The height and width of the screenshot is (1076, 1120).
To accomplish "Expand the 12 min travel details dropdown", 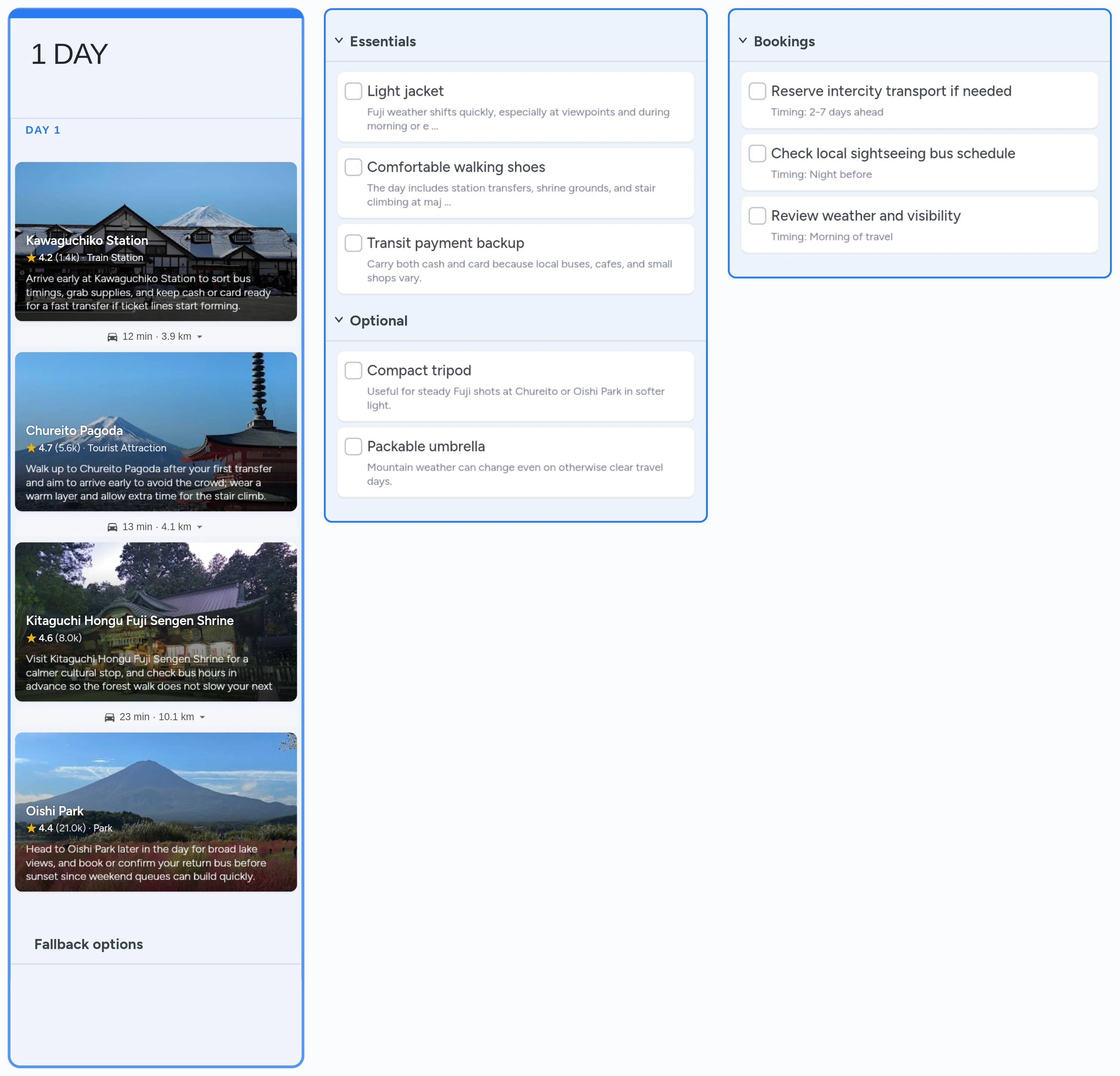I will click(x=199, y=336).
